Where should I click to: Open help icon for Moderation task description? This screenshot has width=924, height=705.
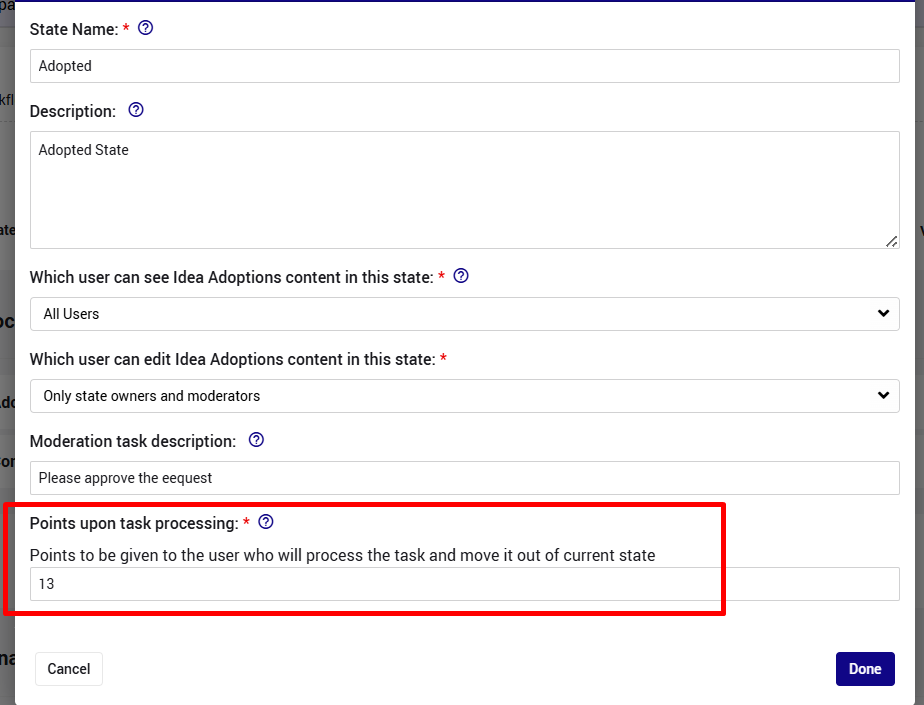click(256, 439)
